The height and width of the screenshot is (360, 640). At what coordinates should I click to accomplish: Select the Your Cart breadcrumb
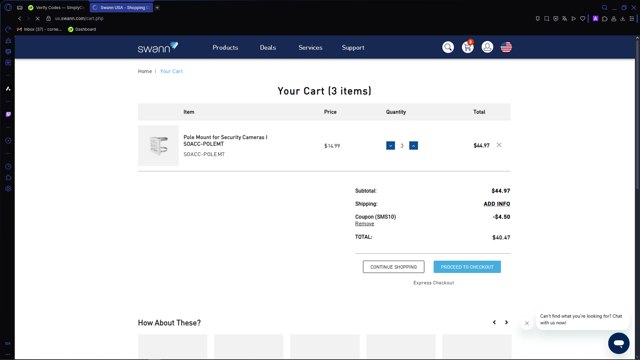tap(171, 71)
